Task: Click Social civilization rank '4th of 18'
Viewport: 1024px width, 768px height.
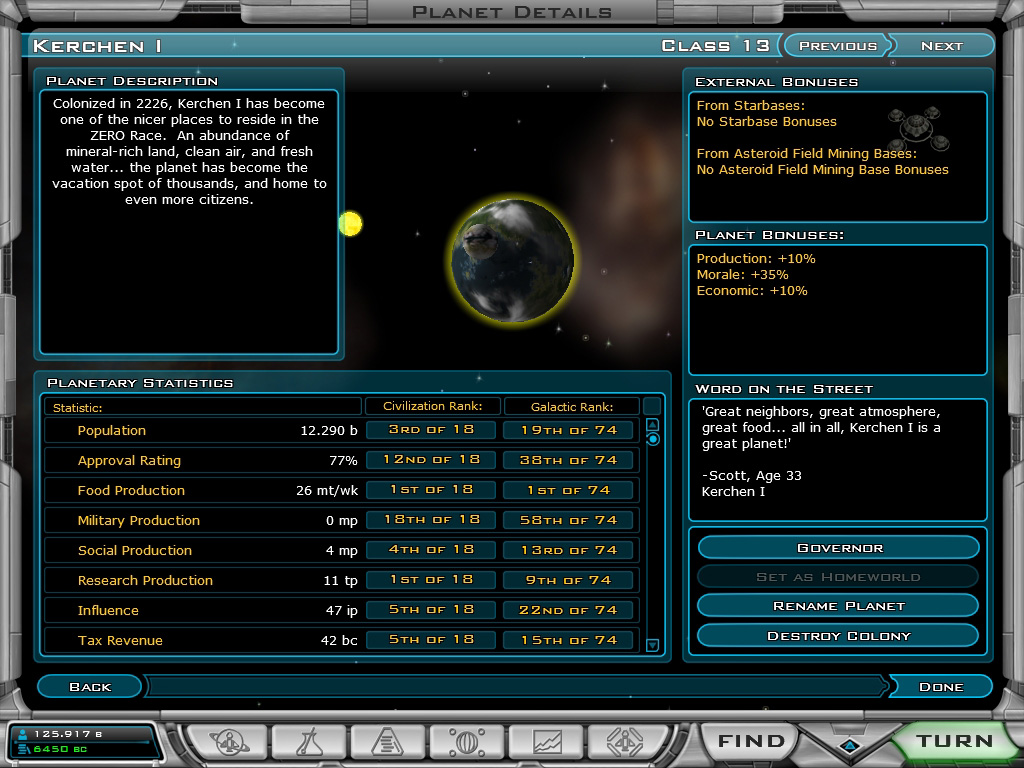Action: click(x=431, y=550)
